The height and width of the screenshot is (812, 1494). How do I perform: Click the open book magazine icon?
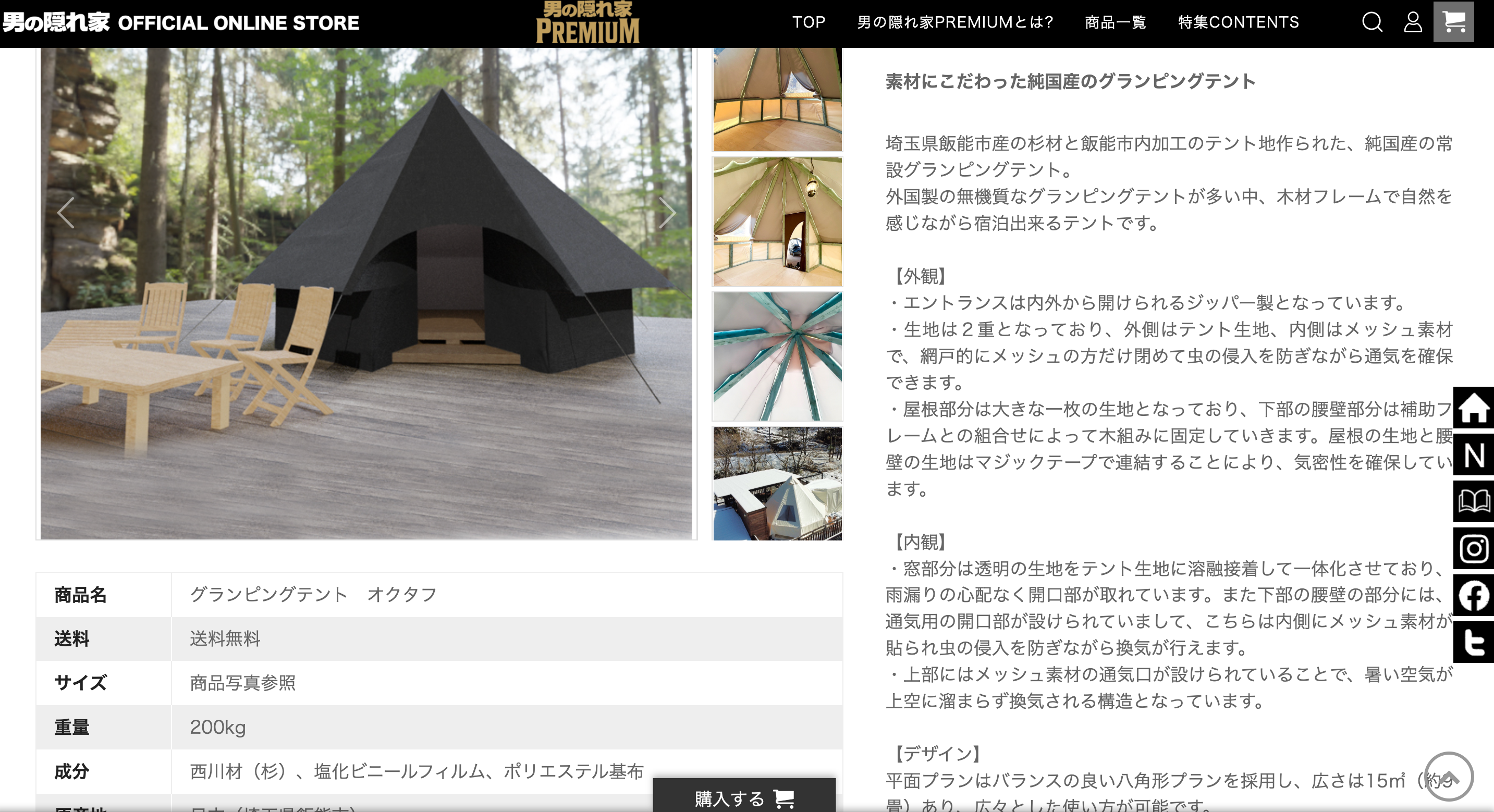[1473, 502]
